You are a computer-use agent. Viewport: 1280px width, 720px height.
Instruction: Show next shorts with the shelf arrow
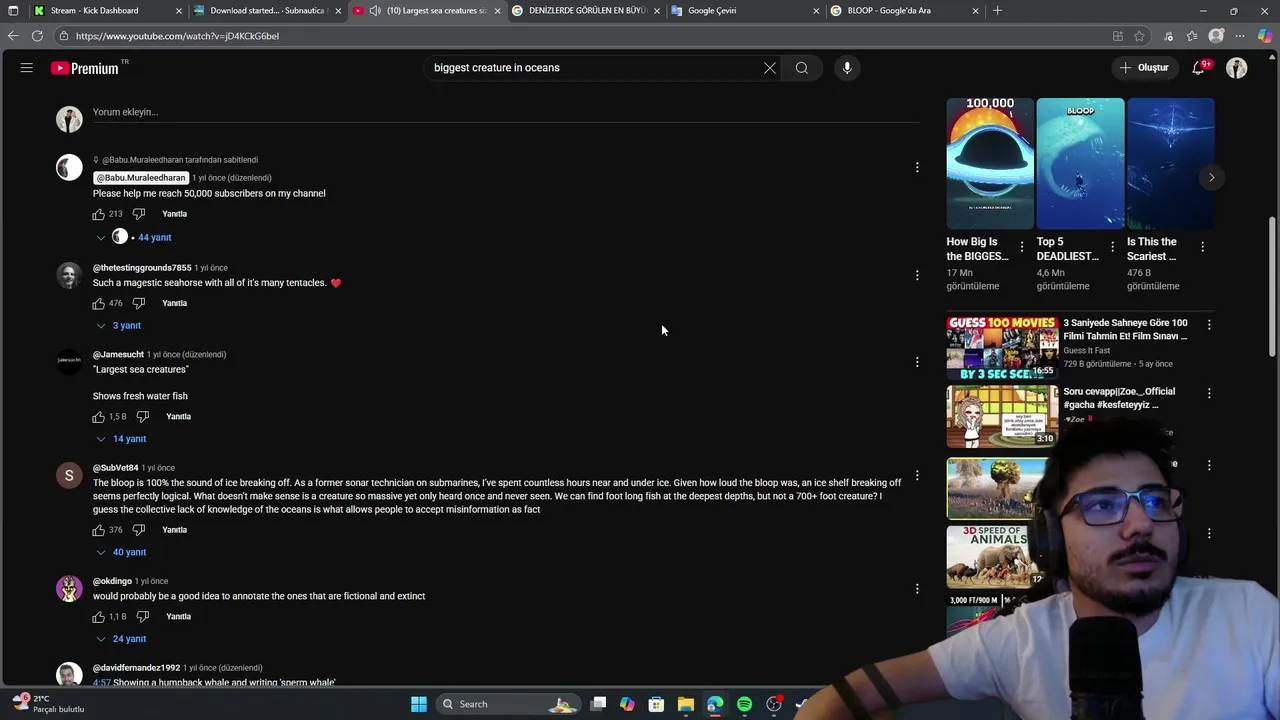[x=1211, y=178]
